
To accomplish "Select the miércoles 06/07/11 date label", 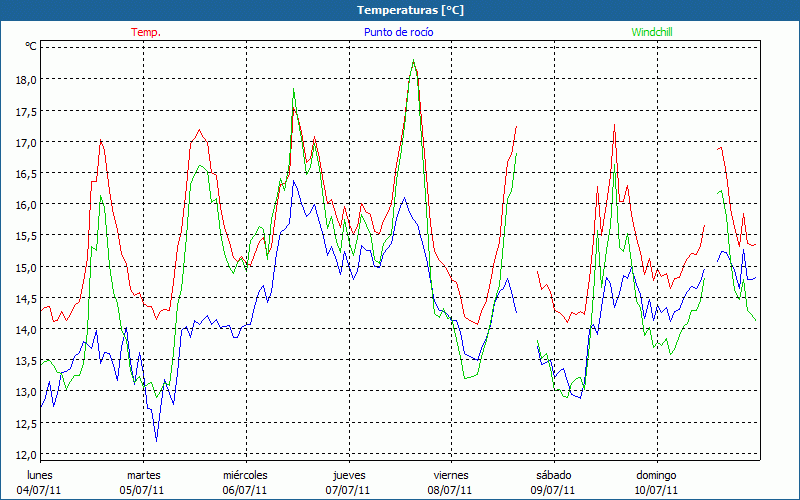I will tap(245, 482).
